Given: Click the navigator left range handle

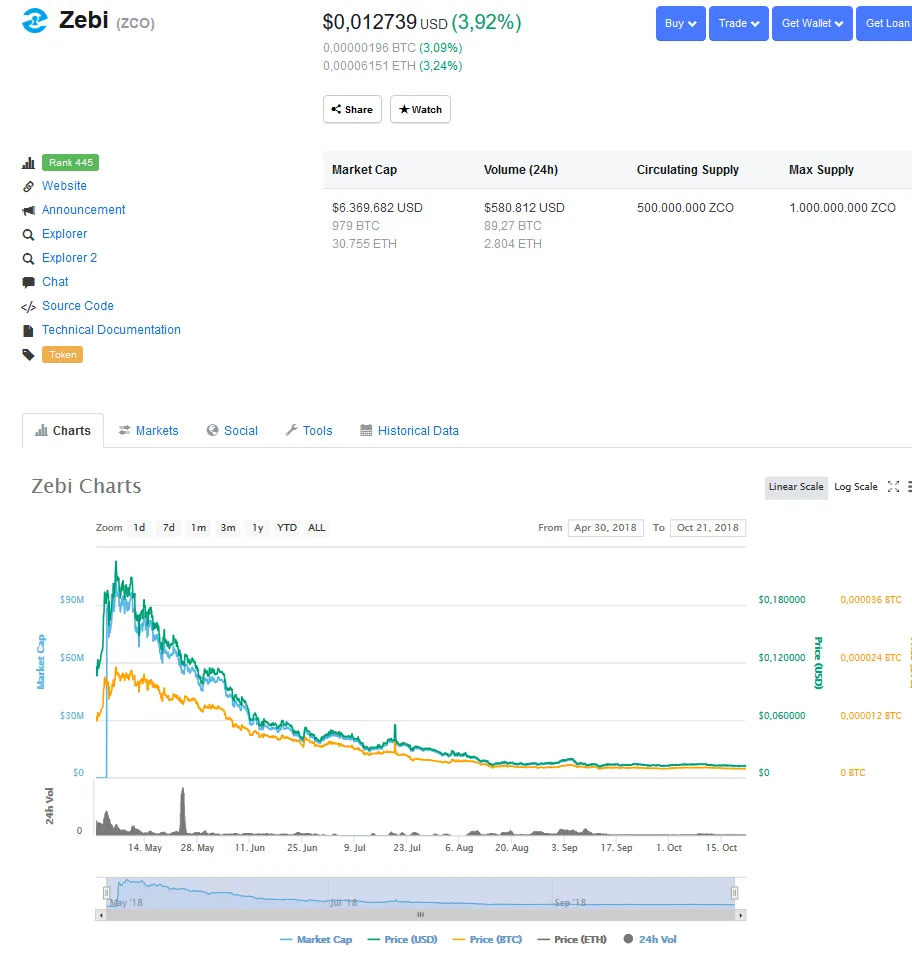Looking at the screenshot, I should tap(106, 893).
